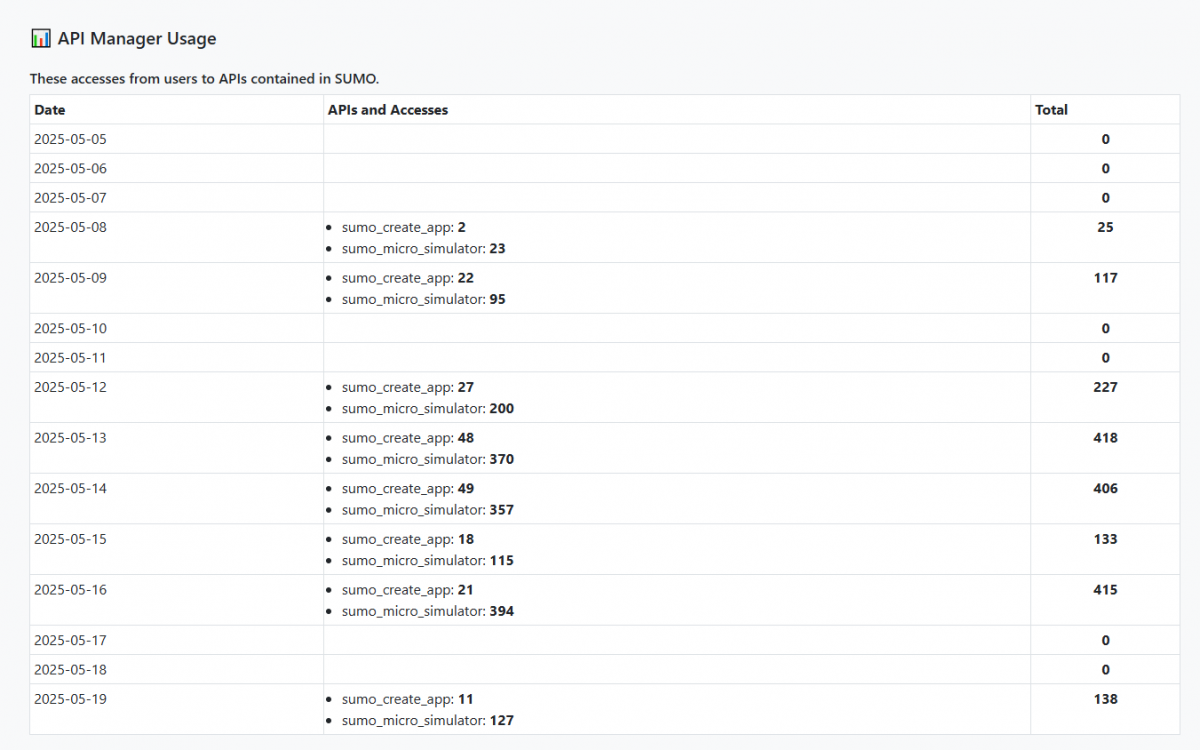Screen dimensions: 1200x750
Task: Click the Total column header
Action: click(1051, 110)
